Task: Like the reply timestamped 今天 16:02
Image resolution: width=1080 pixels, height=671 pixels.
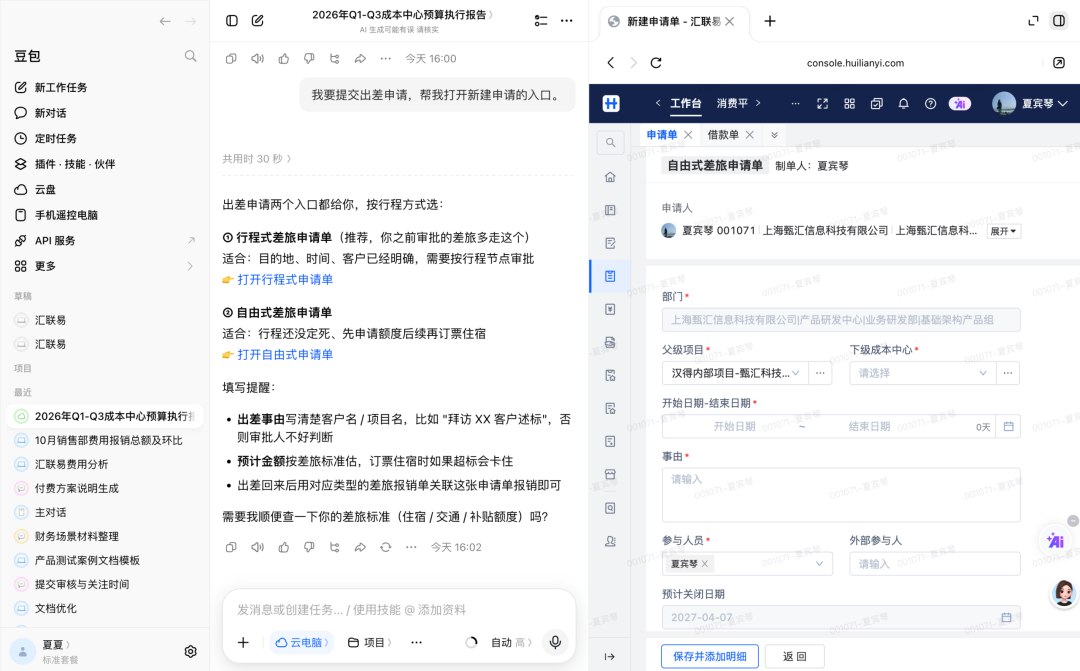Action: (283, 547)
